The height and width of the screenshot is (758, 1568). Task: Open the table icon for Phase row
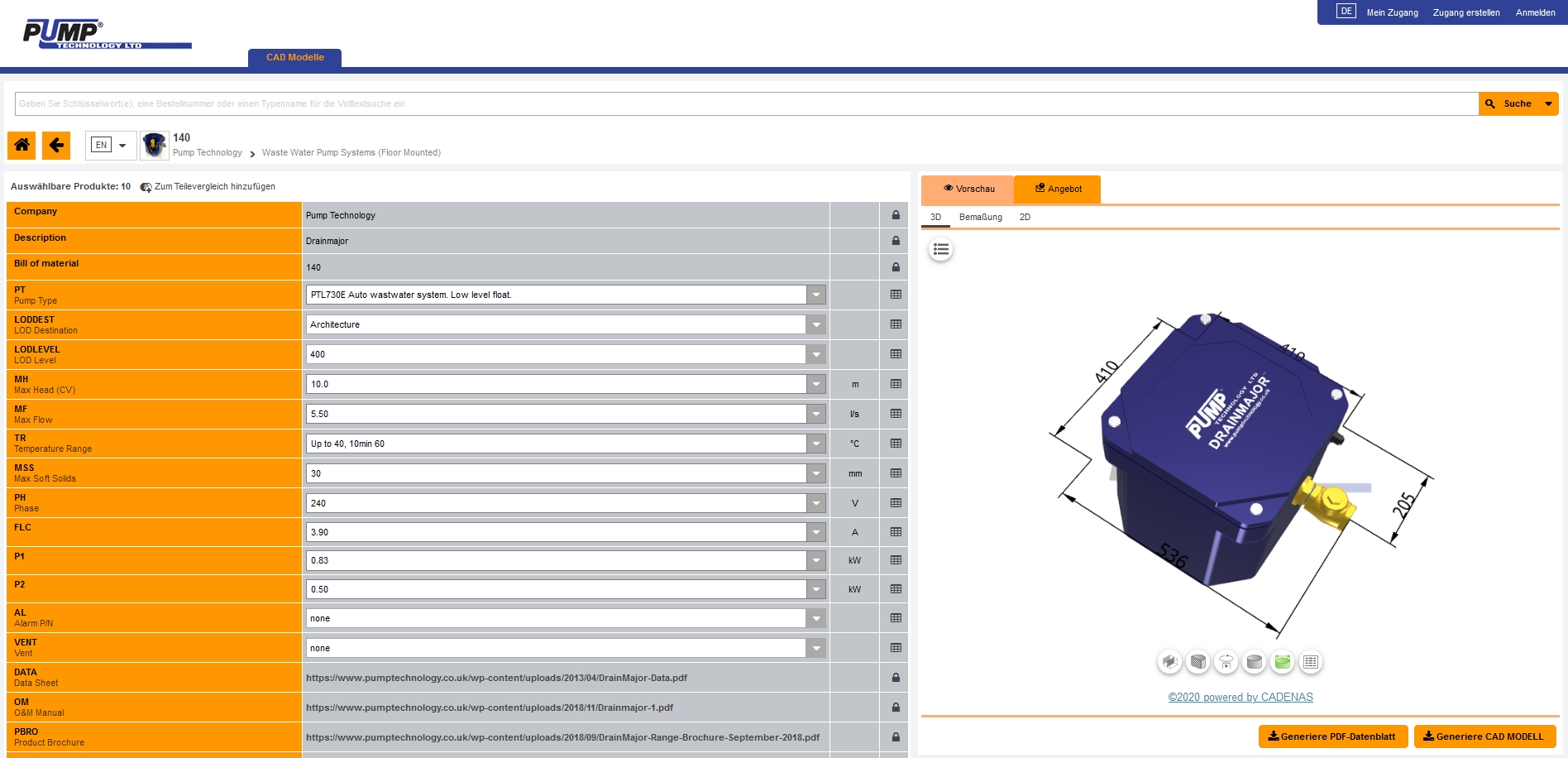pyautogui.click(x=896, y=503)
